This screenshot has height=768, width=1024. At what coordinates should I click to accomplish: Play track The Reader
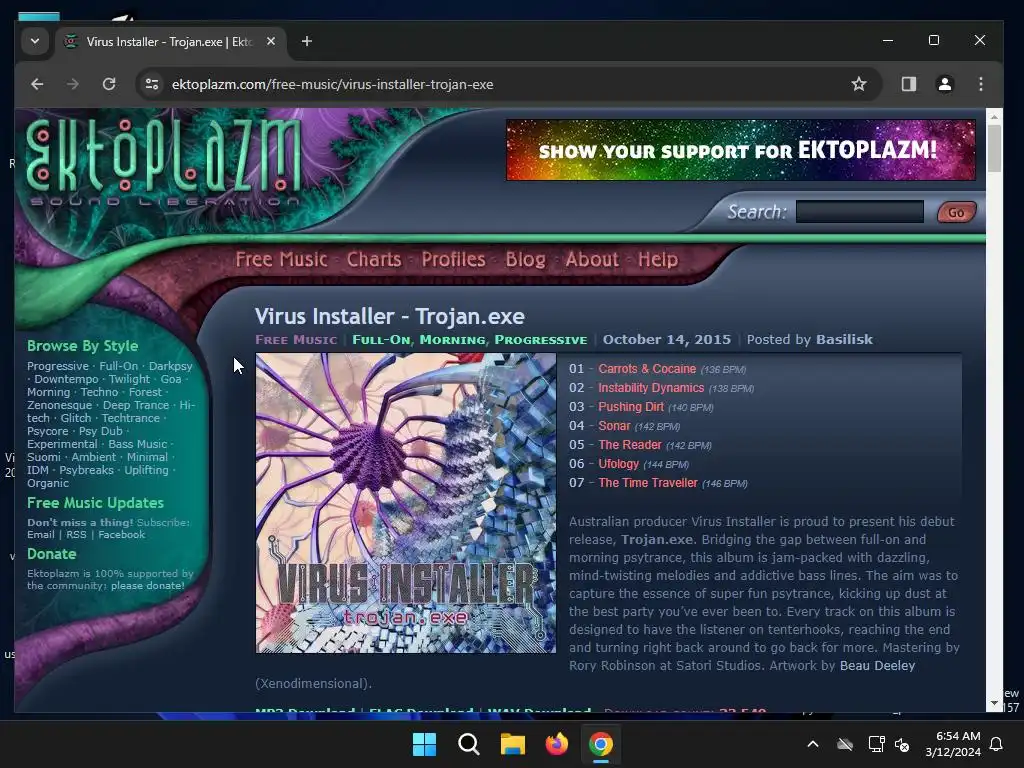[x=630, y=445]
